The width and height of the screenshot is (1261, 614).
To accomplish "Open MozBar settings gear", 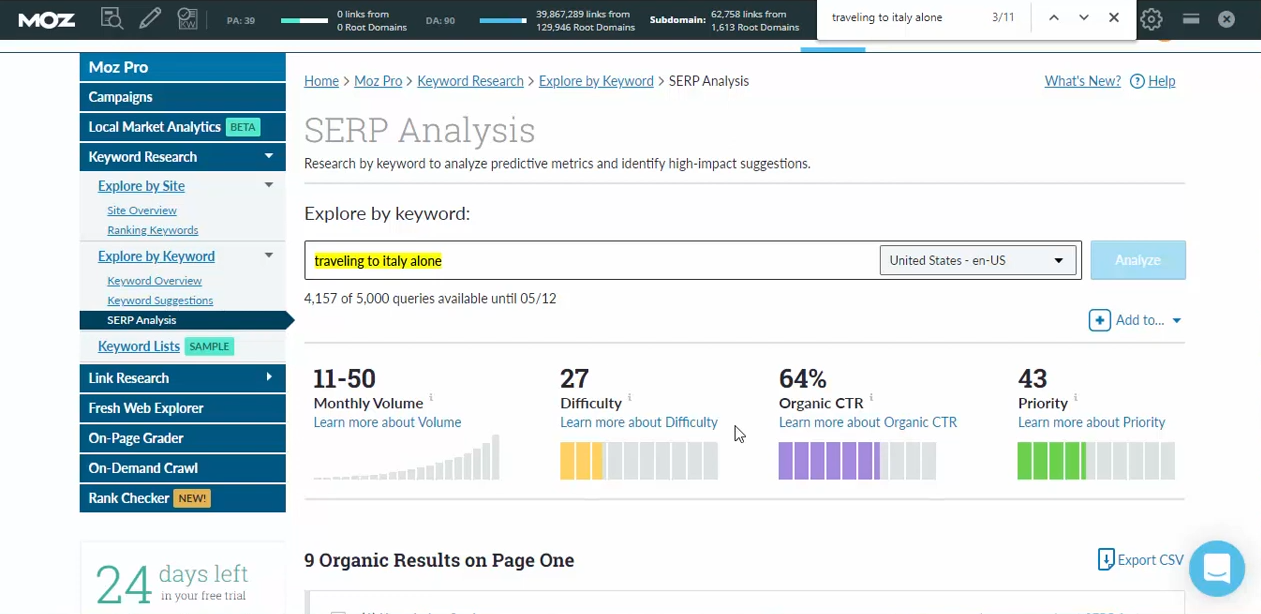I will pyautogui.click(x=1152, y=19).
